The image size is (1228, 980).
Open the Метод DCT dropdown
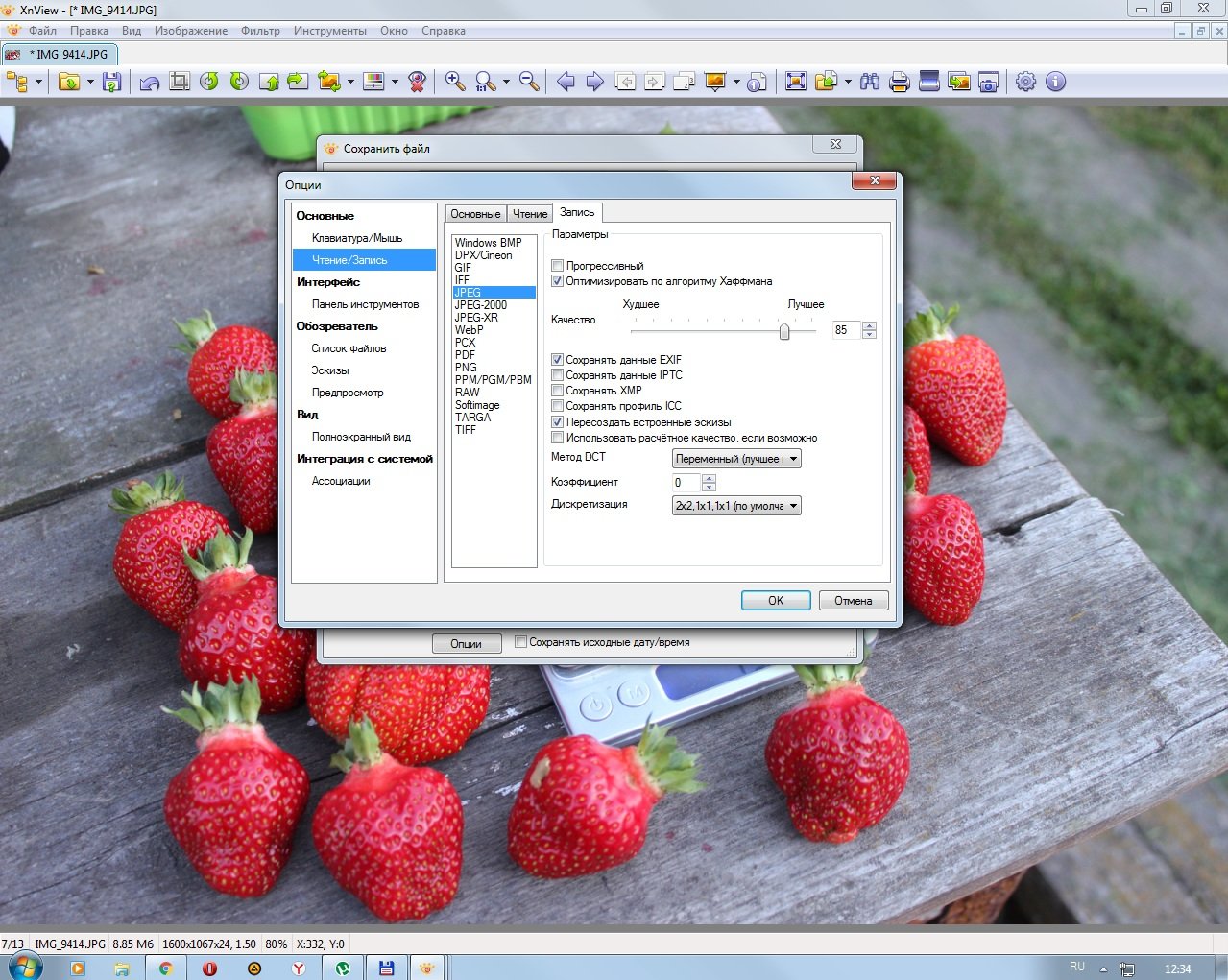tap(736, 459)
